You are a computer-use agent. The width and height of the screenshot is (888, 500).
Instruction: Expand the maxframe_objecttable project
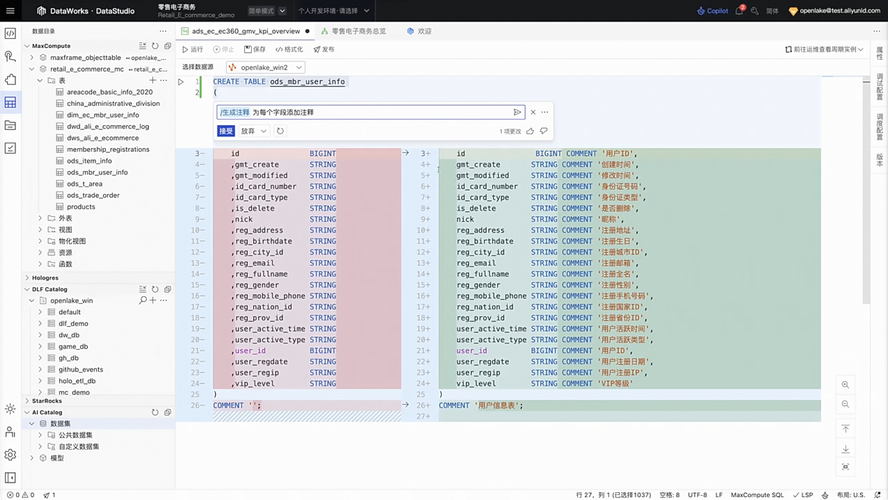(x=32, y=58)
